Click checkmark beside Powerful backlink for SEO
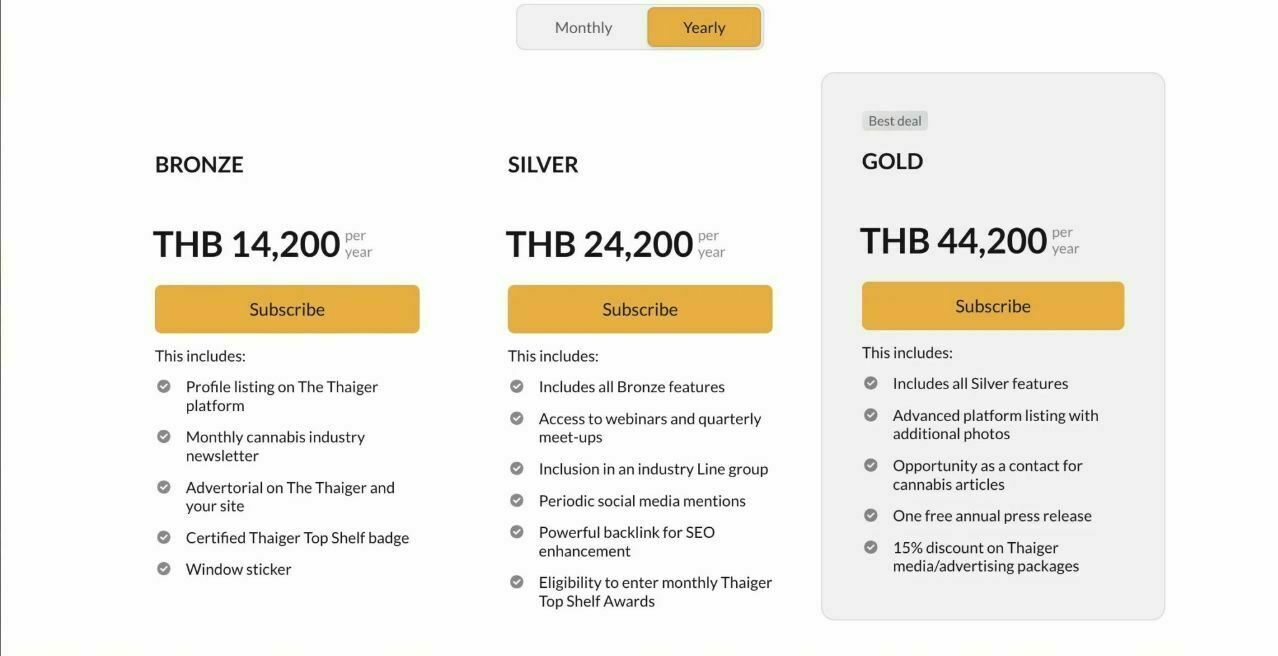 pos(517,532)
